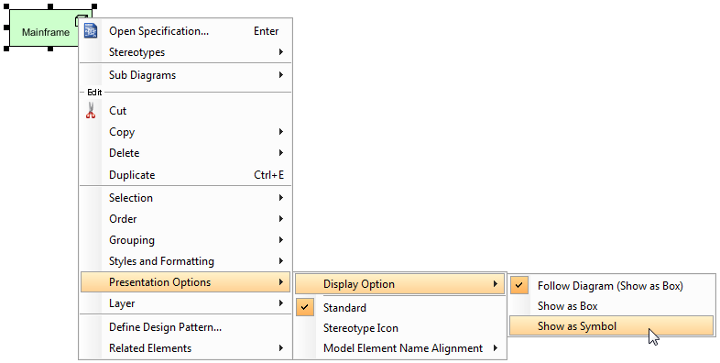Viewport: 720px width, 363px height.
Task: Toggle the Standard presentation option
Action: [x=399, y=308]
